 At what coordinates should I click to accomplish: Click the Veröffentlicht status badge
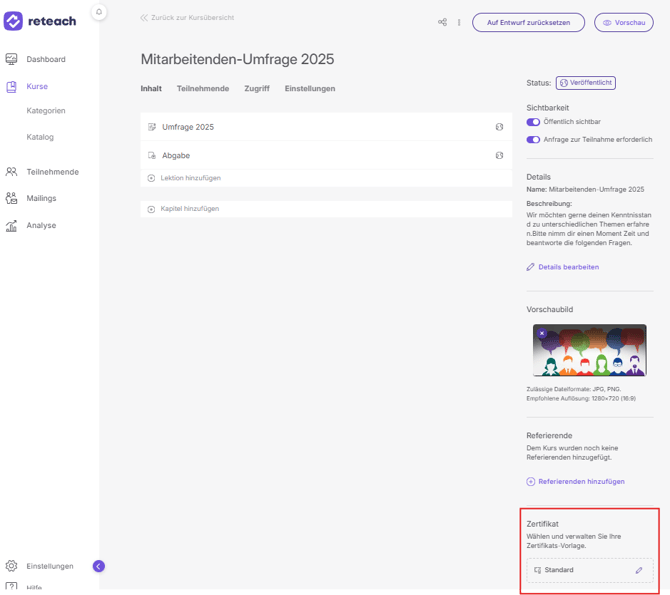[x=585, y=83]
